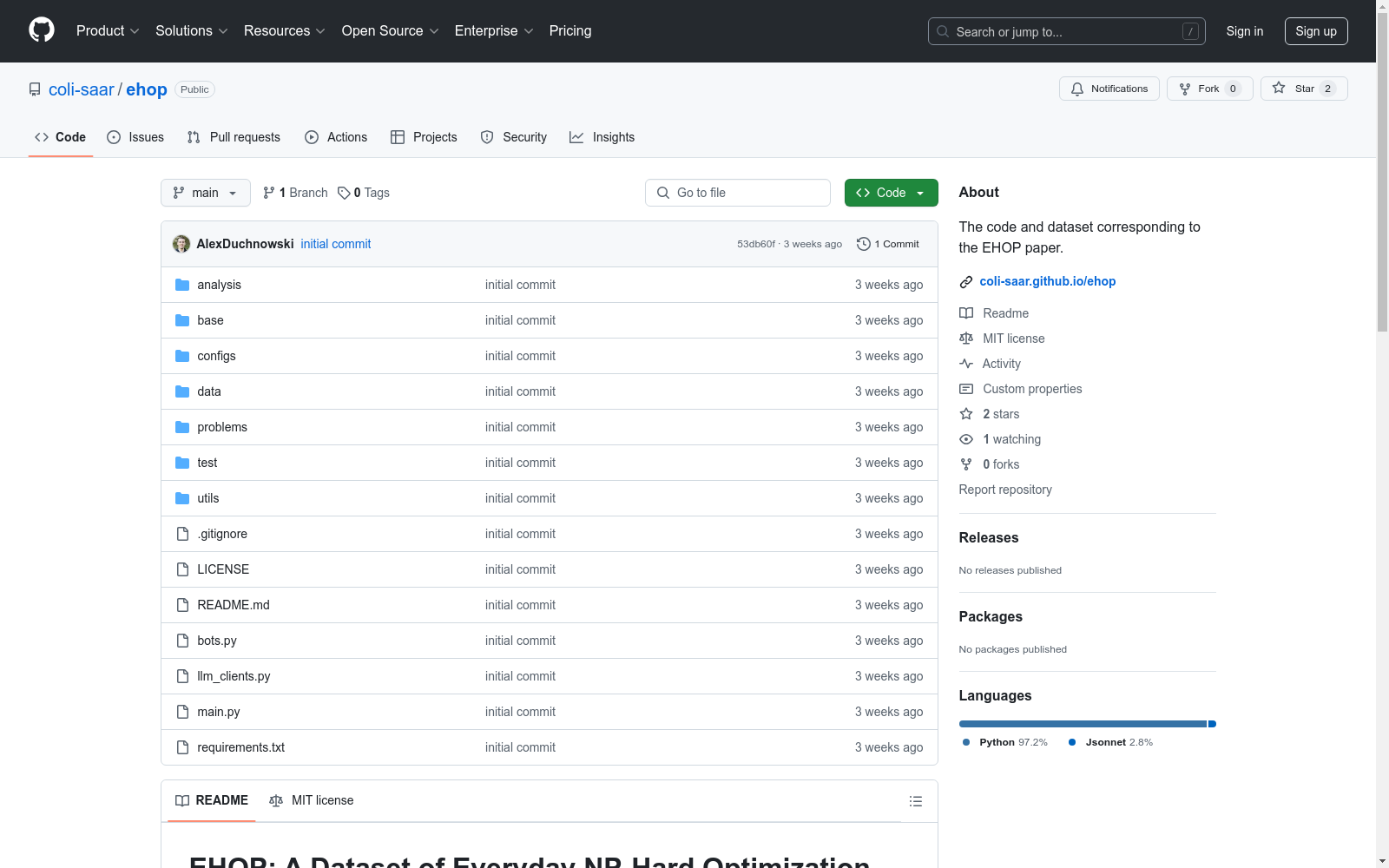Click the Python language bar segment
The width and height of the screenshot is (1389, 868).
tap(1082, 724)
